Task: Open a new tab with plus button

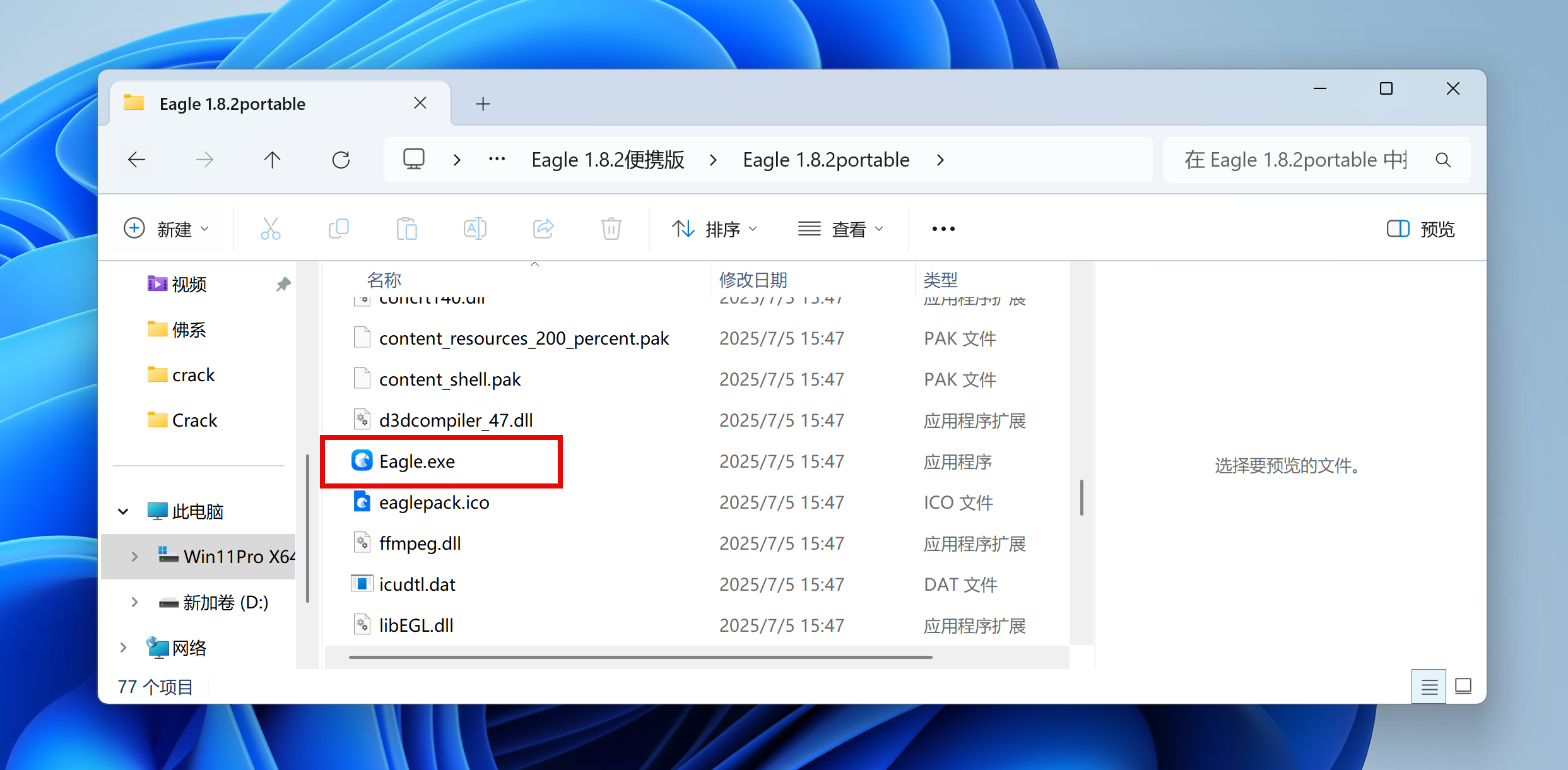Action: (x=483, y=104)
